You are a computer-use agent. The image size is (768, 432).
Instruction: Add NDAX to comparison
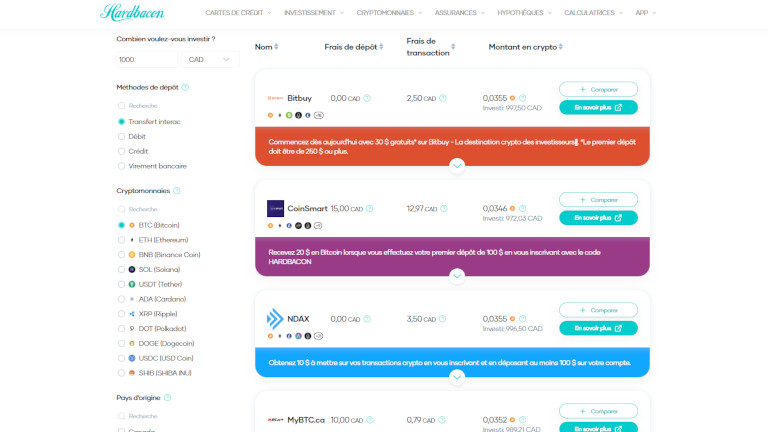598,310
